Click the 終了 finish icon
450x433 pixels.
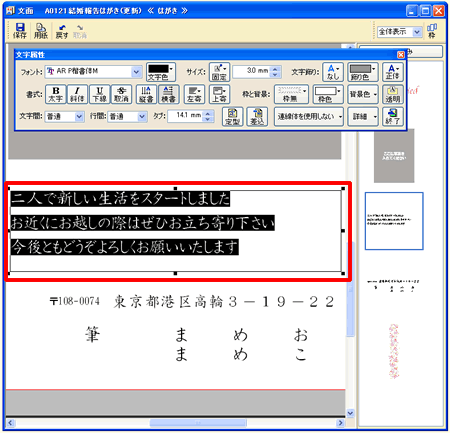pos(393,117)
